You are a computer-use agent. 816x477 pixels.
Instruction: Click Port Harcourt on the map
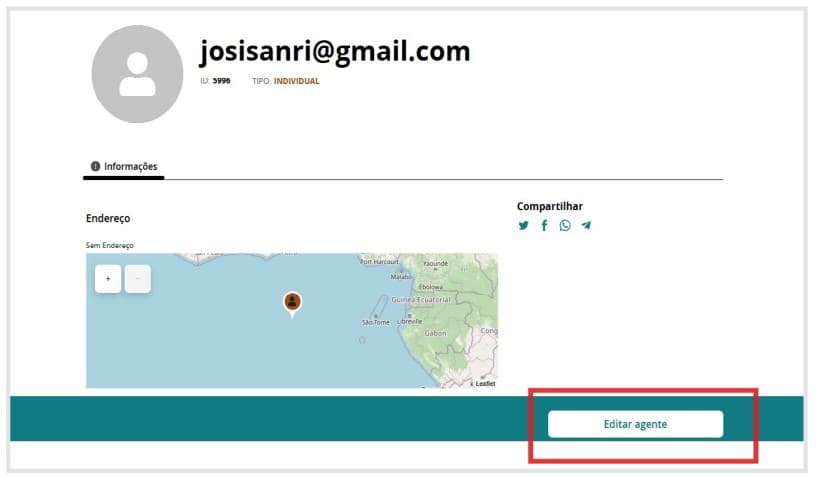tap(380, 261)
